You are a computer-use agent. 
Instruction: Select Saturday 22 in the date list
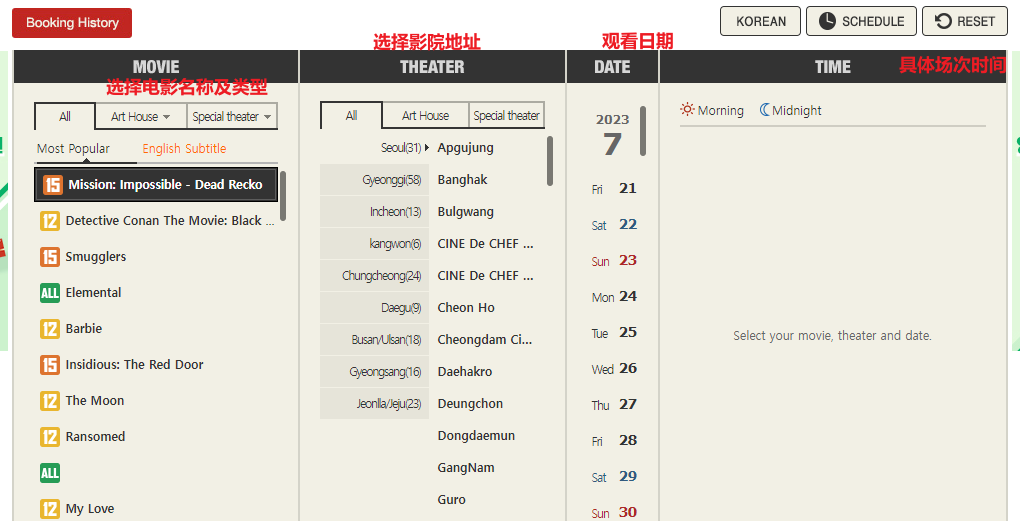click(614, 225)
